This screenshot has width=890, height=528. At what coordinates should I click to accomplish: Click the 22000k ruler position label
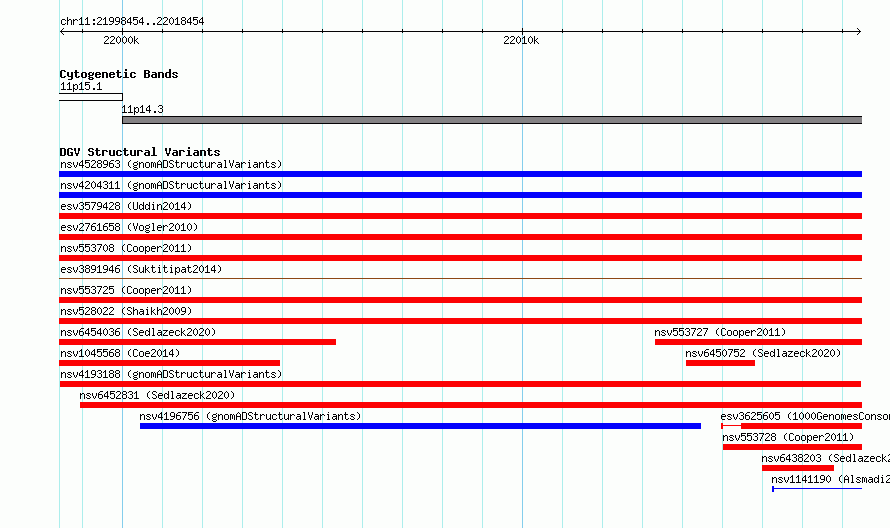tap(121, 40)
